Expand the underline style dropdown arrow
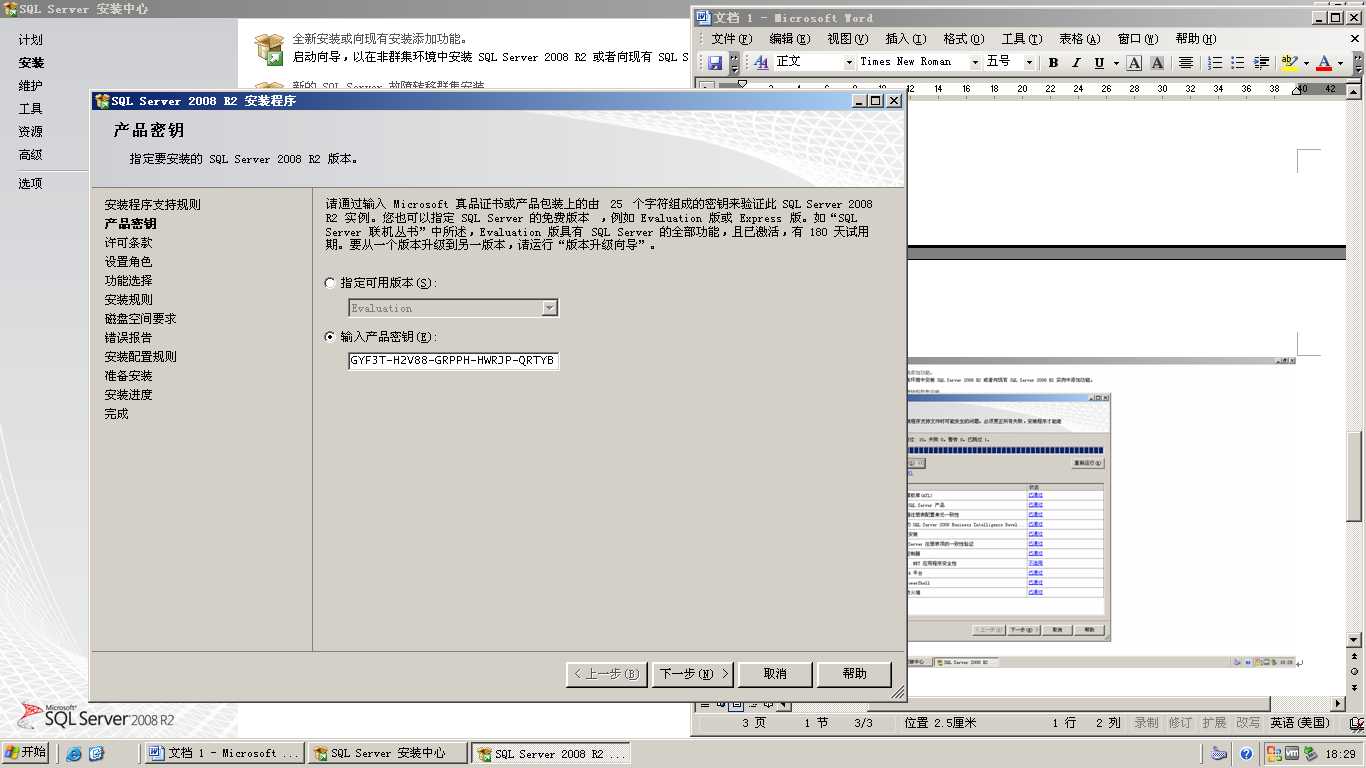 tap(1115, 62)
